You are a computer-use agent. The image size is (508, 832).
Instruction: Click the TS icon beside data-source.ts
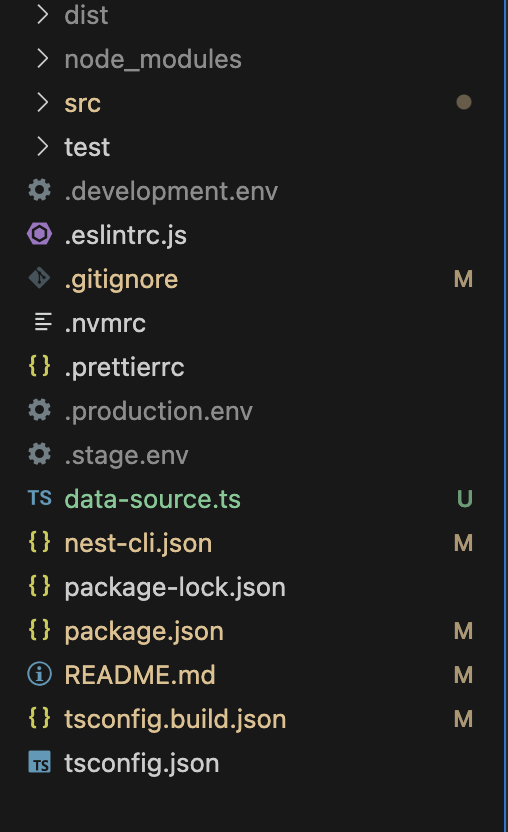(x=39, y=498)
